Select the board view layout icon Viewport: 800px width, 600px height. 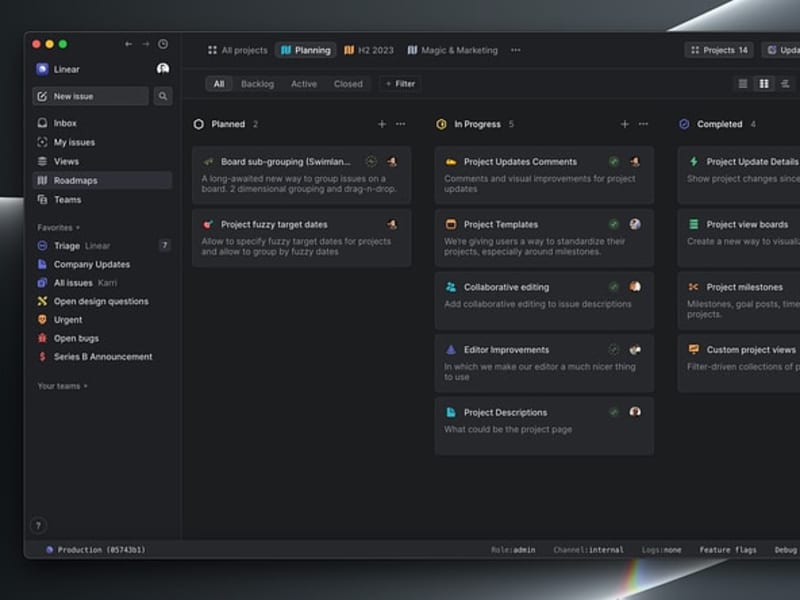pyautogui.click(x=764, y=84)
